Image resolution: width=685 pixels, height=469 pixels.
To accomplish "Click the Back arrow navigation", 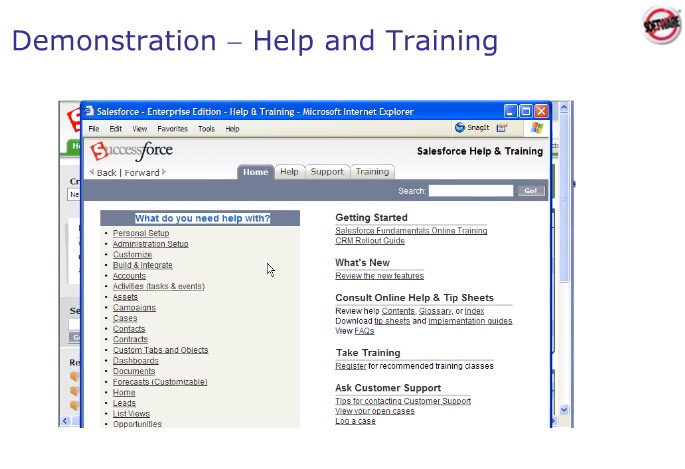I will pos(103,172).
